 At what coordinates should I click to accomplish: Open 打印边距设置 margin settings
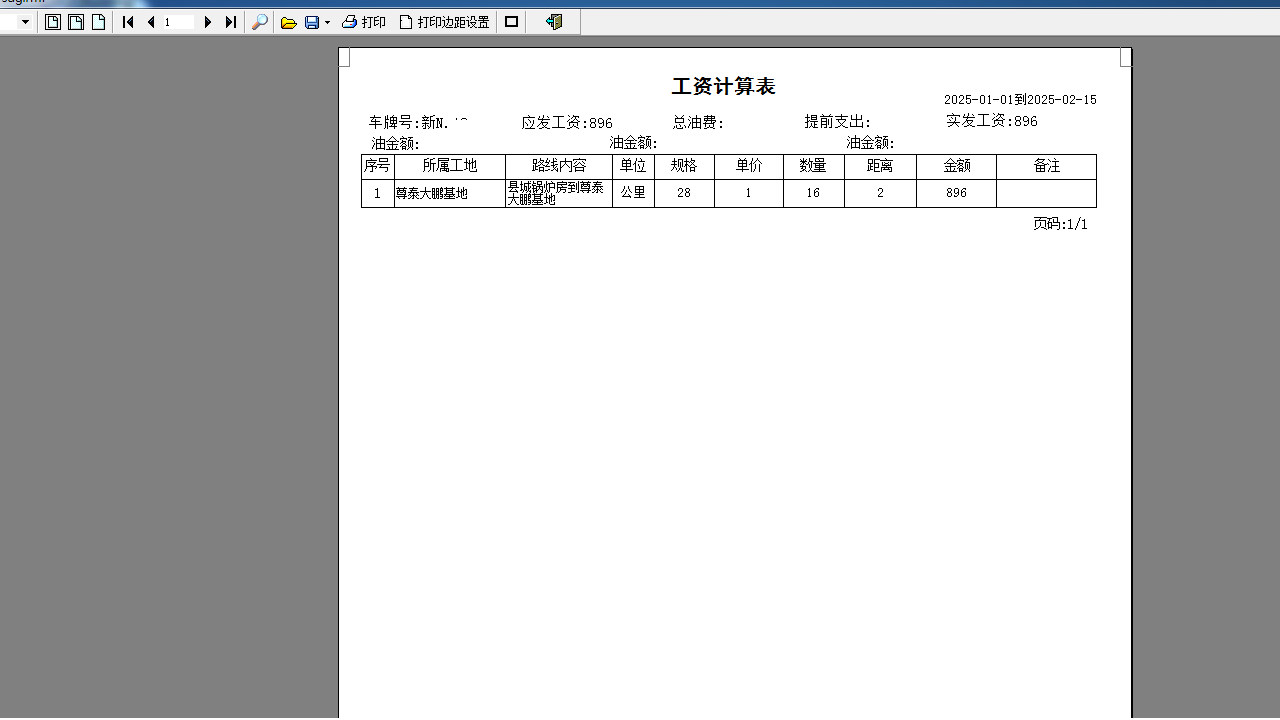445,22
